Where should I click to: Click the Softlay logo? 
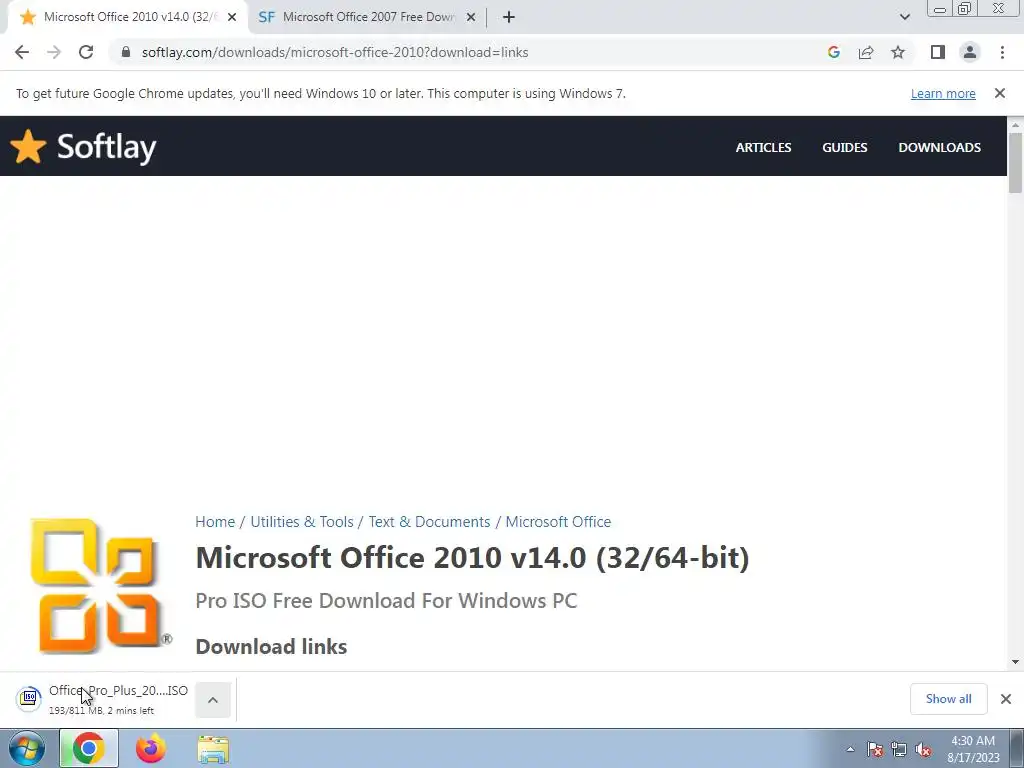coord(84,146)
